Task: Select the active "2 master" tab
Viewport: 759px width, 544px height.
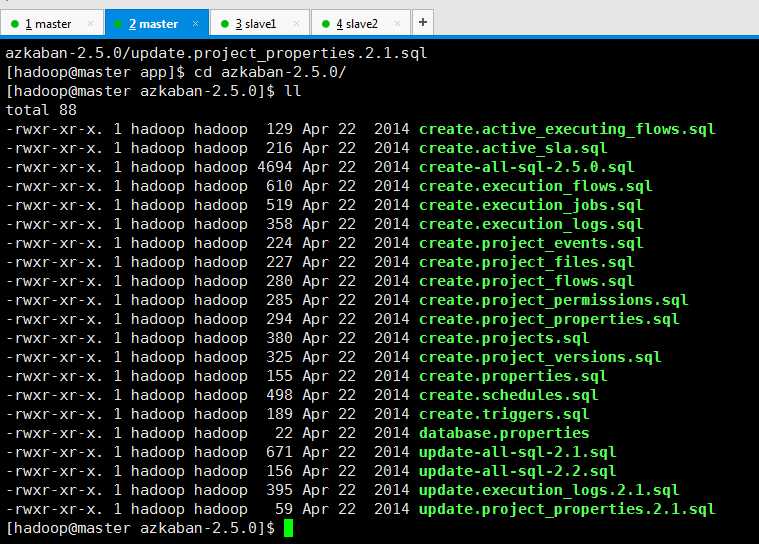Action: [157, 23]
